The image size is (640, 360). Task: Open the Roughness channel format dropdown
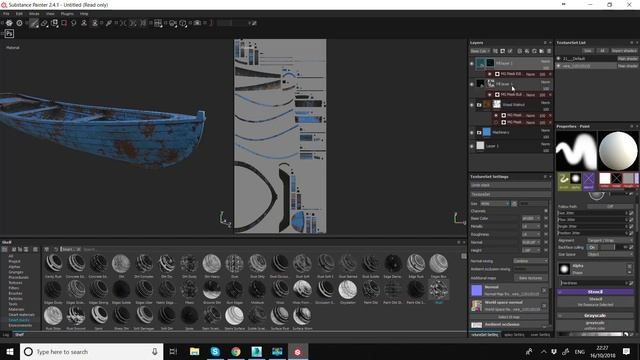[x=531, y=234]
